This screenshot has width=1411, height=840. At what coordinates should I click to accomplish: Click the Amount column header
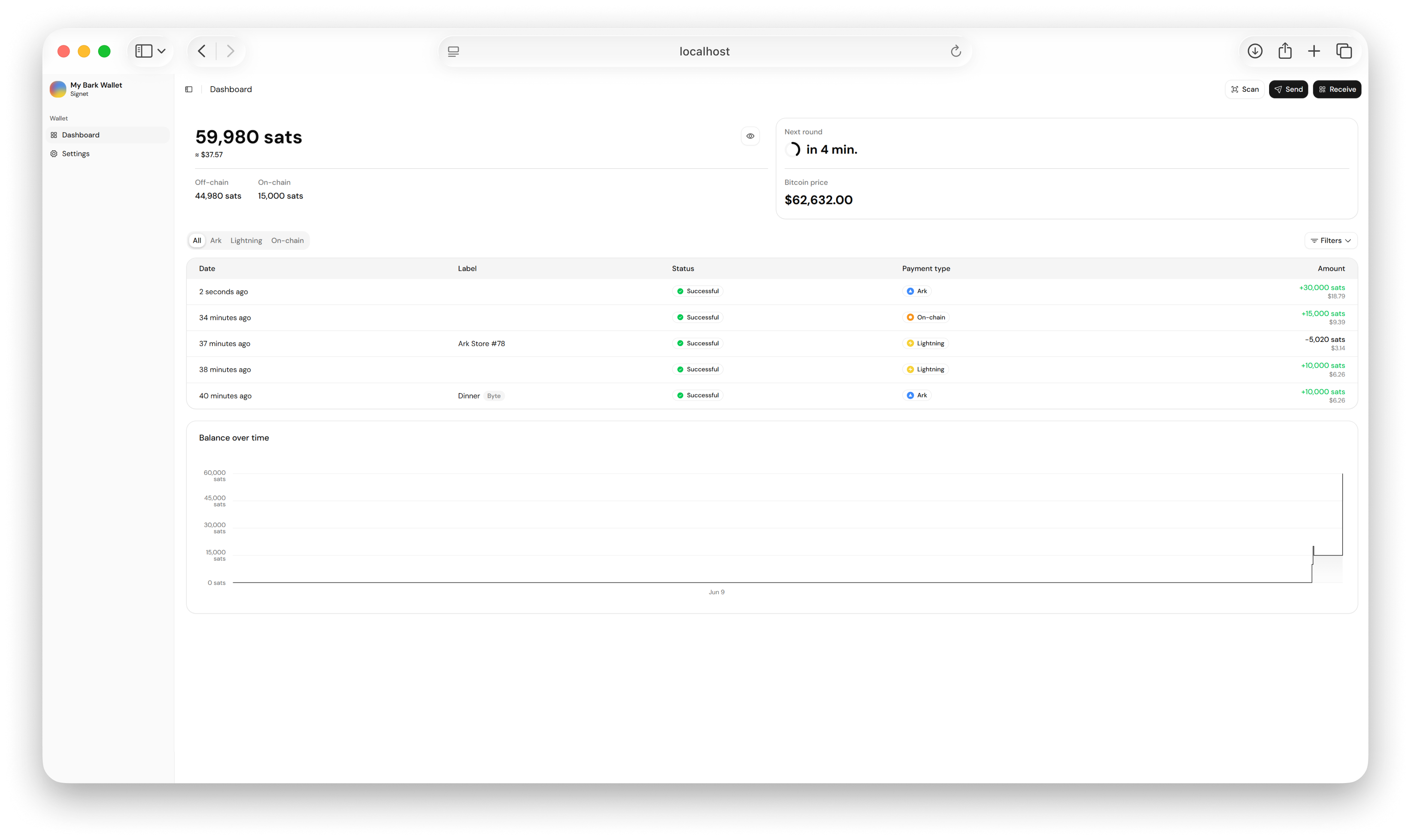[x=1330, y=268]
